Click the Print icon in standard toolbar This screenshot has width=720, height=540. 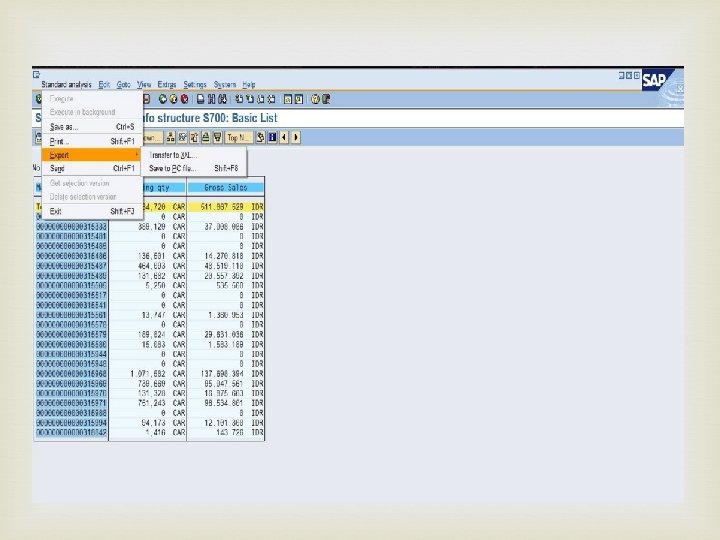[201, 99]
